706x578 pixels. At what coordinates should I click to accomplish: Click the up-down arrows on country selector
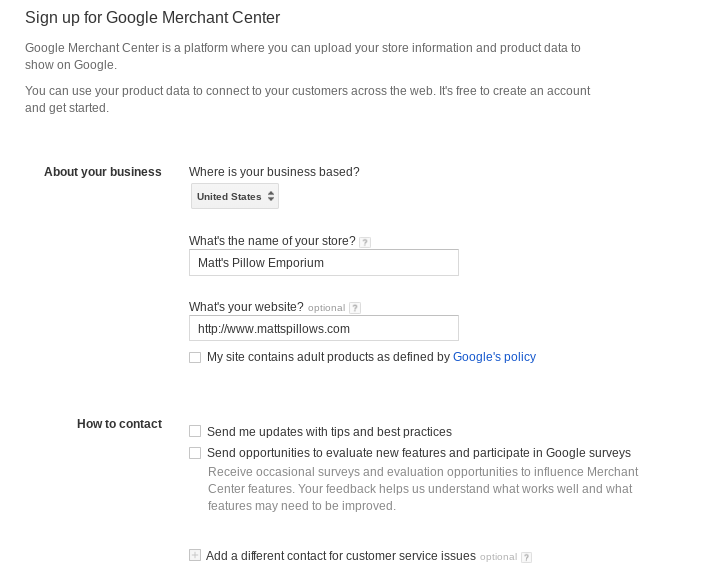pos(271,197)
